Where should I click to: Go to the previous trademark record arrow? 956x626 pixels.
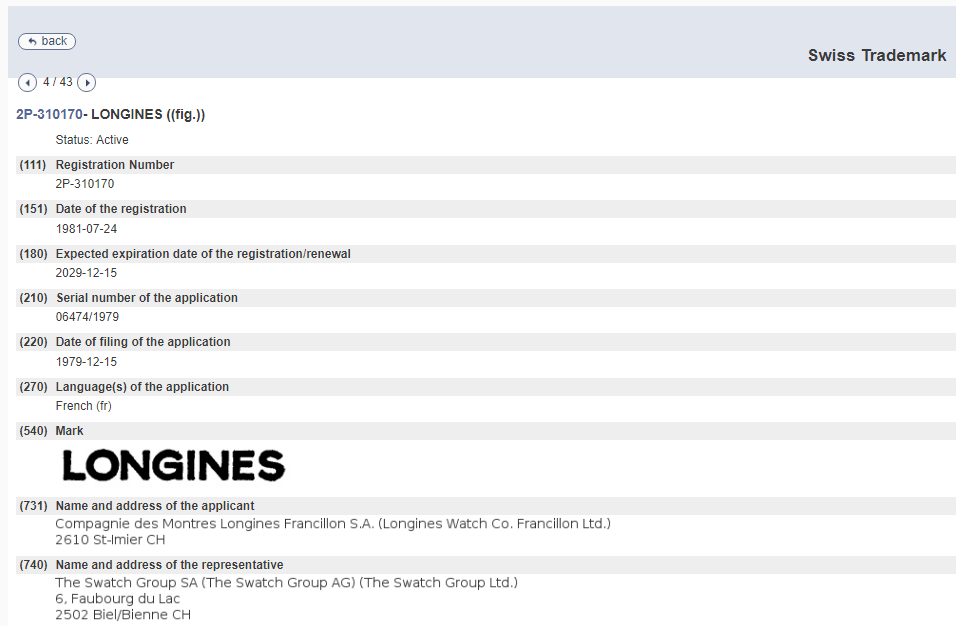click(x=27, y=82)
